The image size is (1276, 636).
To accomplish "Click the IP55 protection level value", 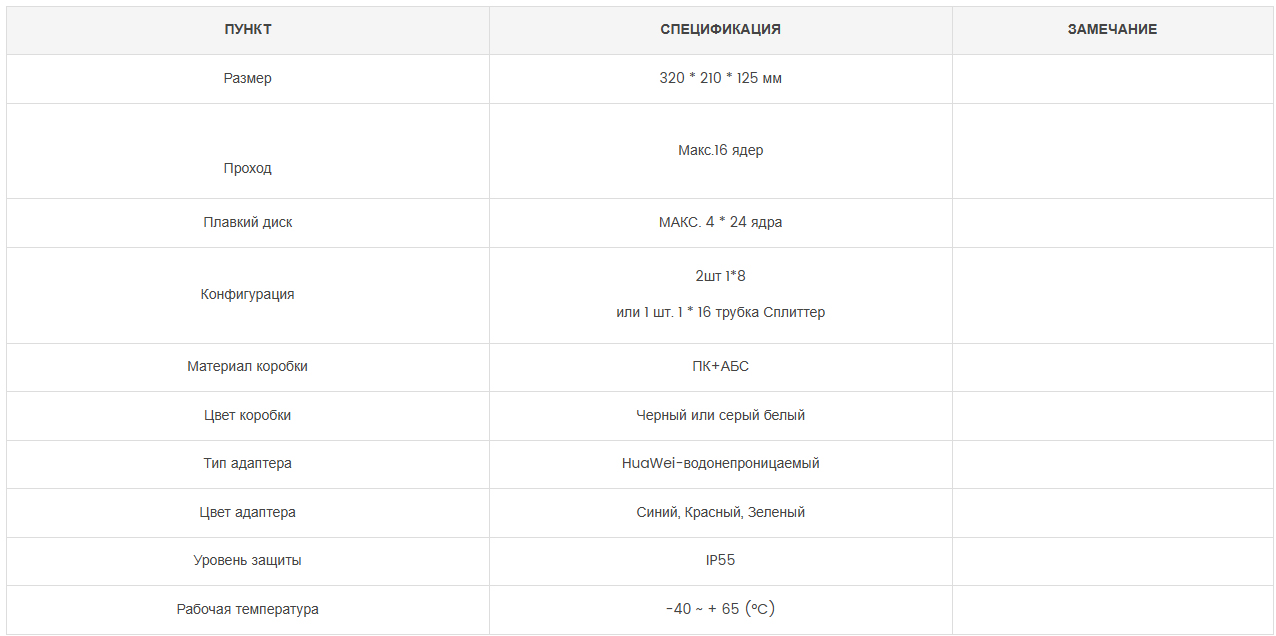I will pyautogui.click(x=720, y=560).
